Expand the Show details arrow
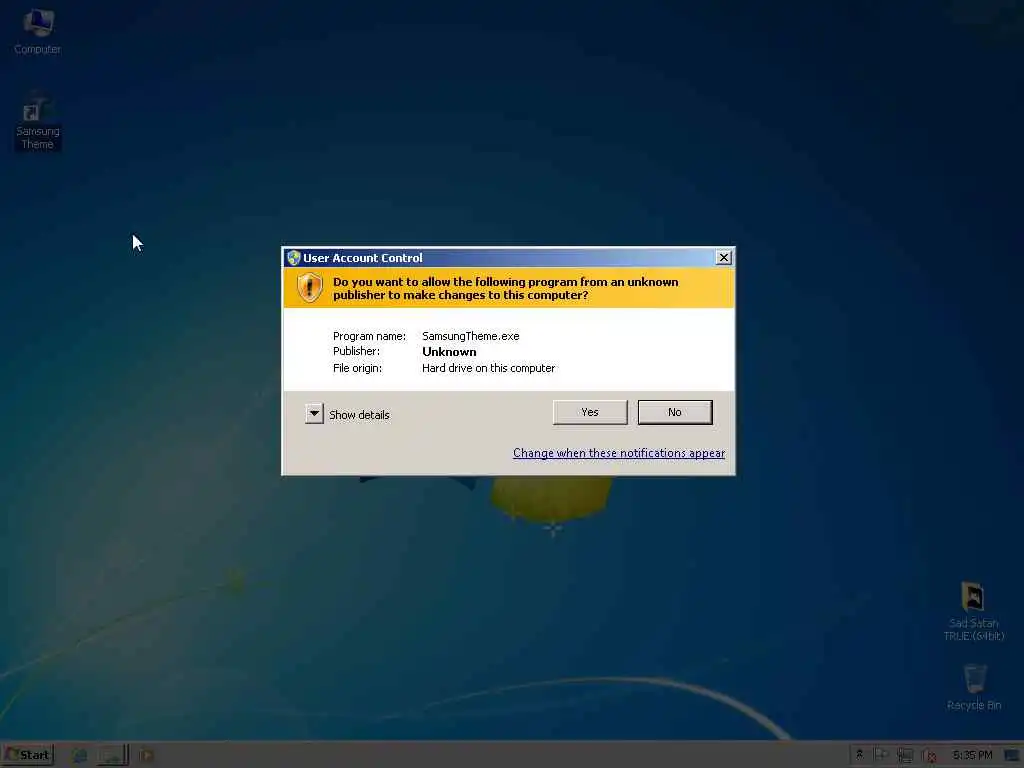 314,414
